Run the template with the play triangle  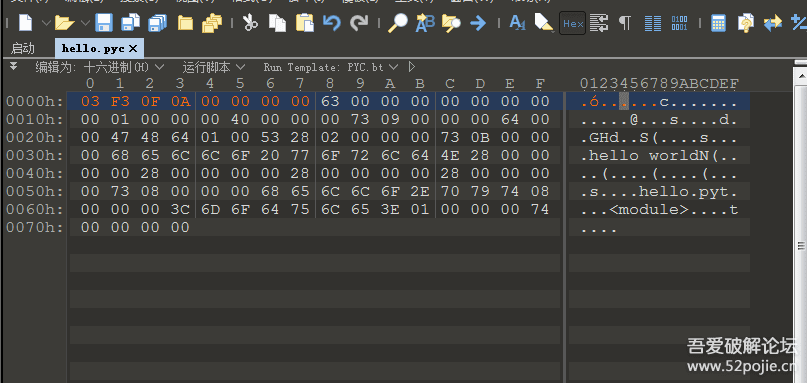(x=411, y=66)
